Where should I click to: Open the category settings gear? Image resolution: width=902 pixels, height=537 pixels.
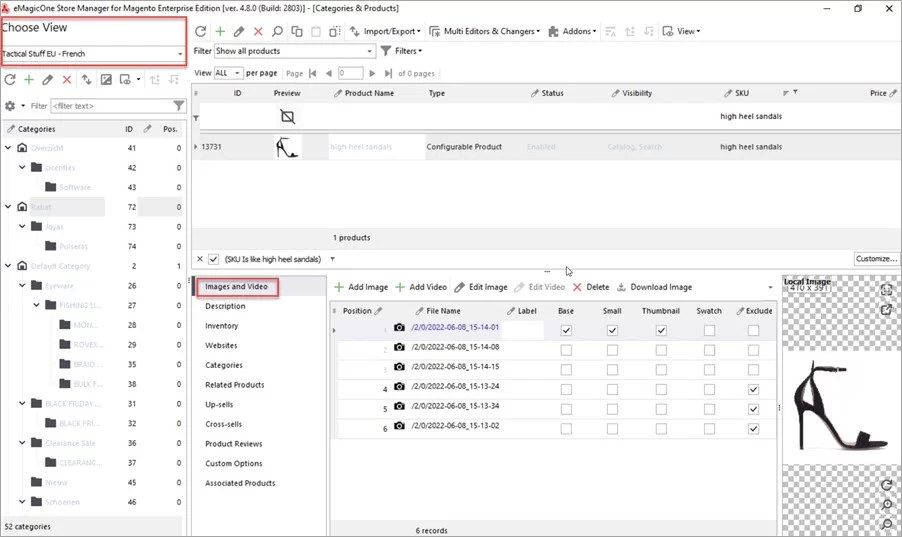pos(10,106)
